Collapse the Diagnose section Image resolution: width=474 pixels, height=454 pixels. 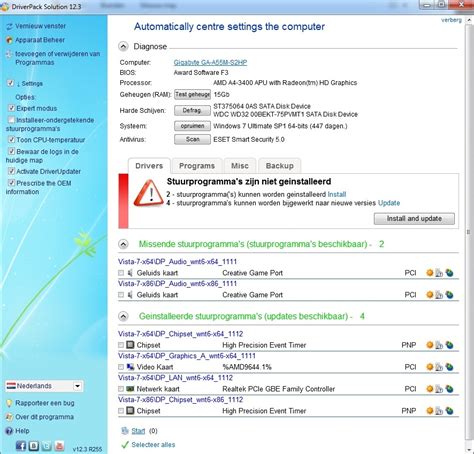[123, 46]
